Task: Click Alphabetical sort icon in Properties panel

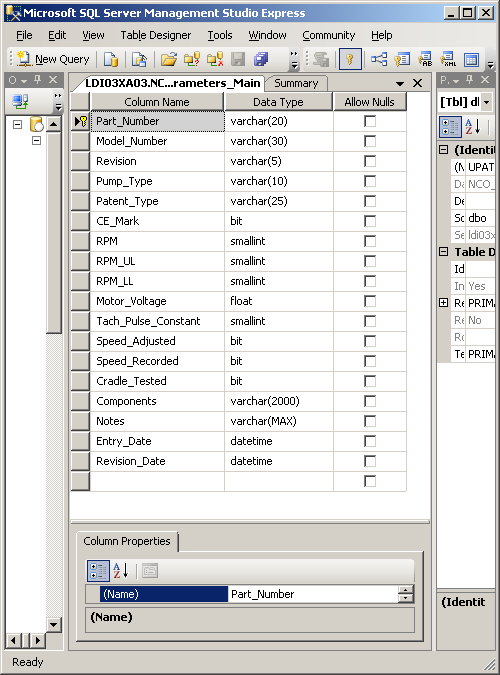Action: pos(472,127)
